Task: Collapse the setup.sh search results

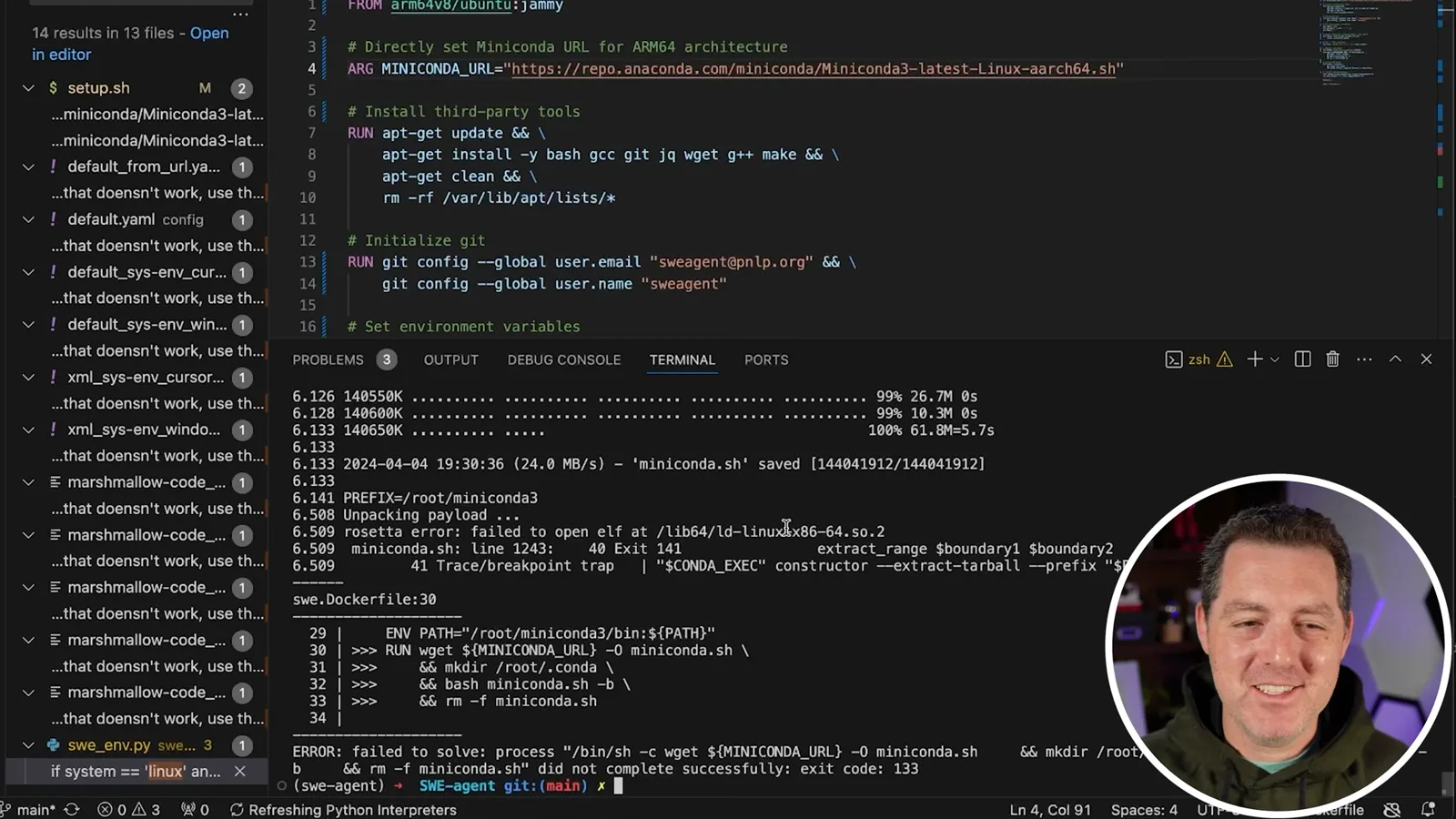Action: point(28,88)
